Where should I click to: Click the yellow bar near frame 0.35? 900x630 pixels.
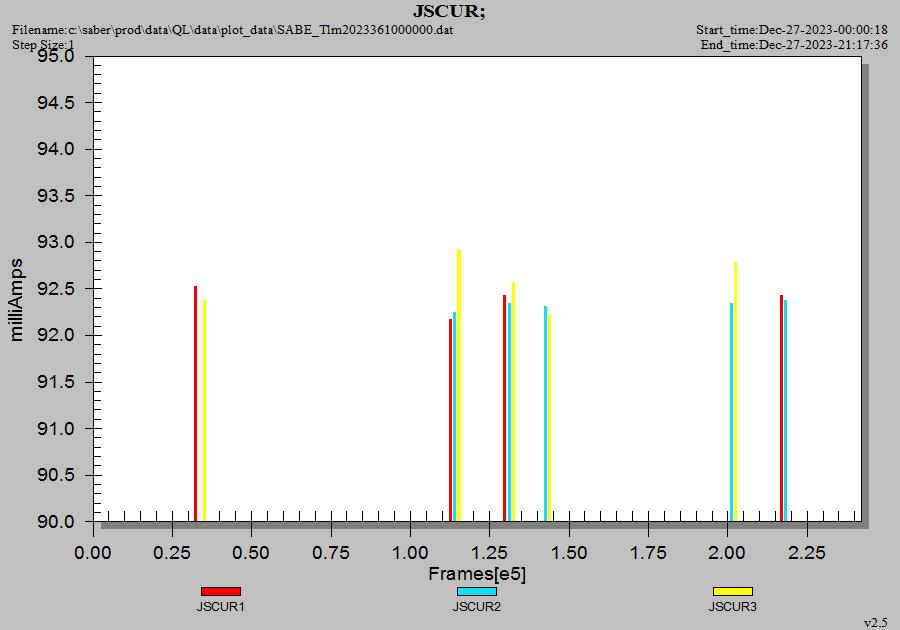pos(204,411)
